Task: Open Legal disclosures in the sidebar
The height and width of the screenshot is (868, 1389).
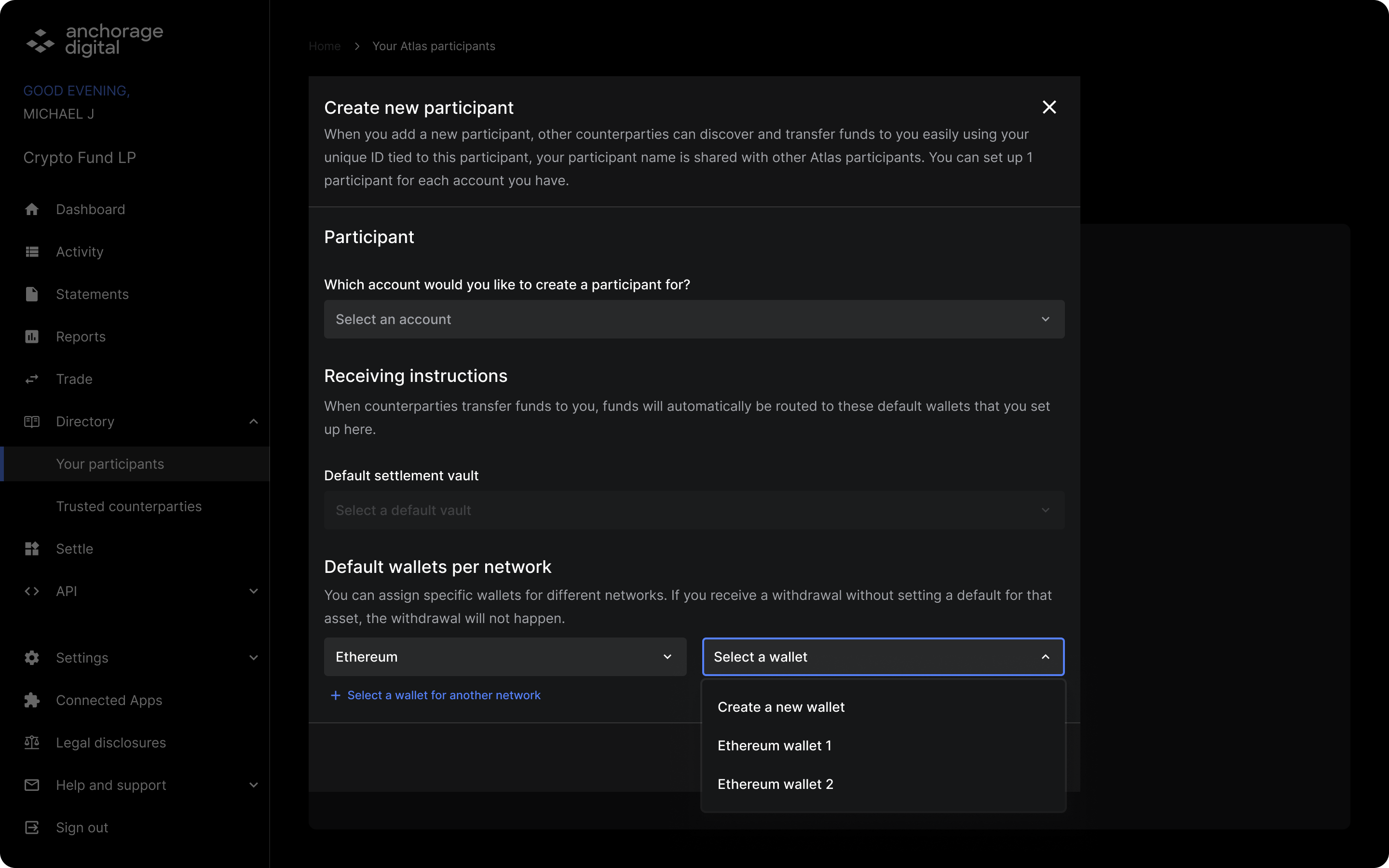Action: (x=111, y=743)
